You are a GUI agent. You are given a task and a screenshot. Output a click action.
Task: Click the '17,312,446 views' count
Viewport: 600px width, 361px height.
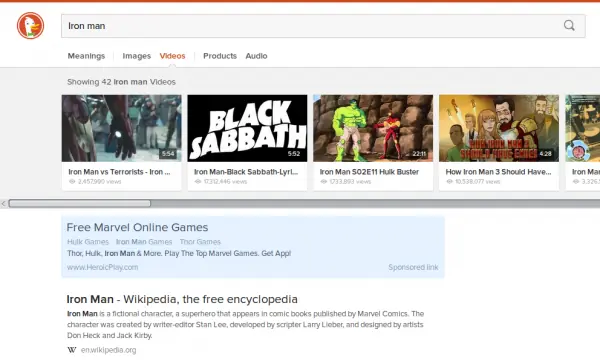coord(225,181)
